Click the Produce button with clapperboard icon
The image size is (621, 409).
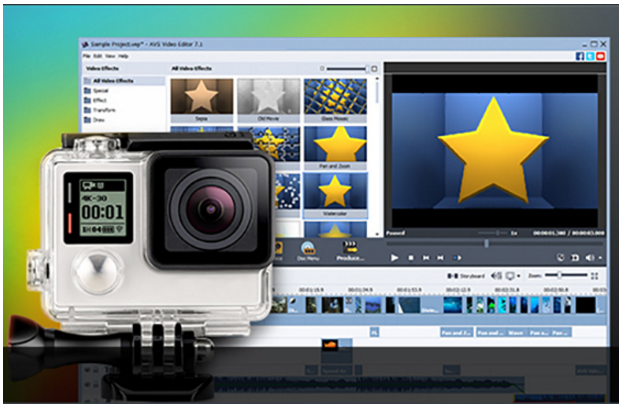click(350, 251)
